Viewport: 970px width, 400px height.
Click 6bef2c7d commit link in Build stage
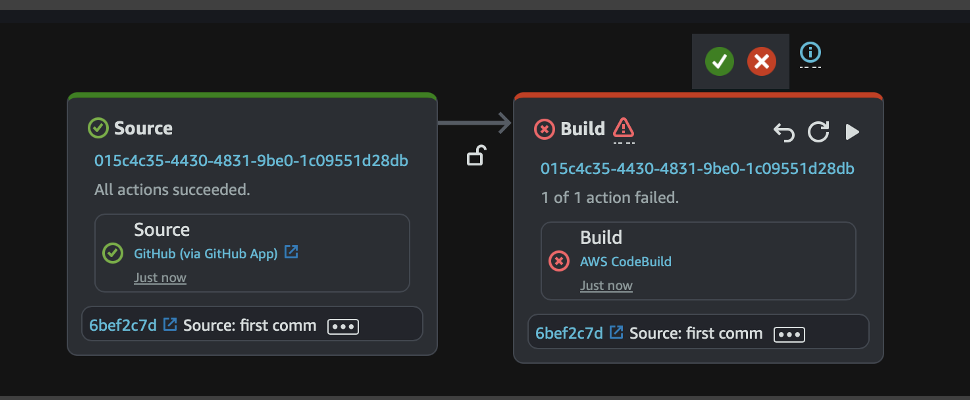point(569,333)
